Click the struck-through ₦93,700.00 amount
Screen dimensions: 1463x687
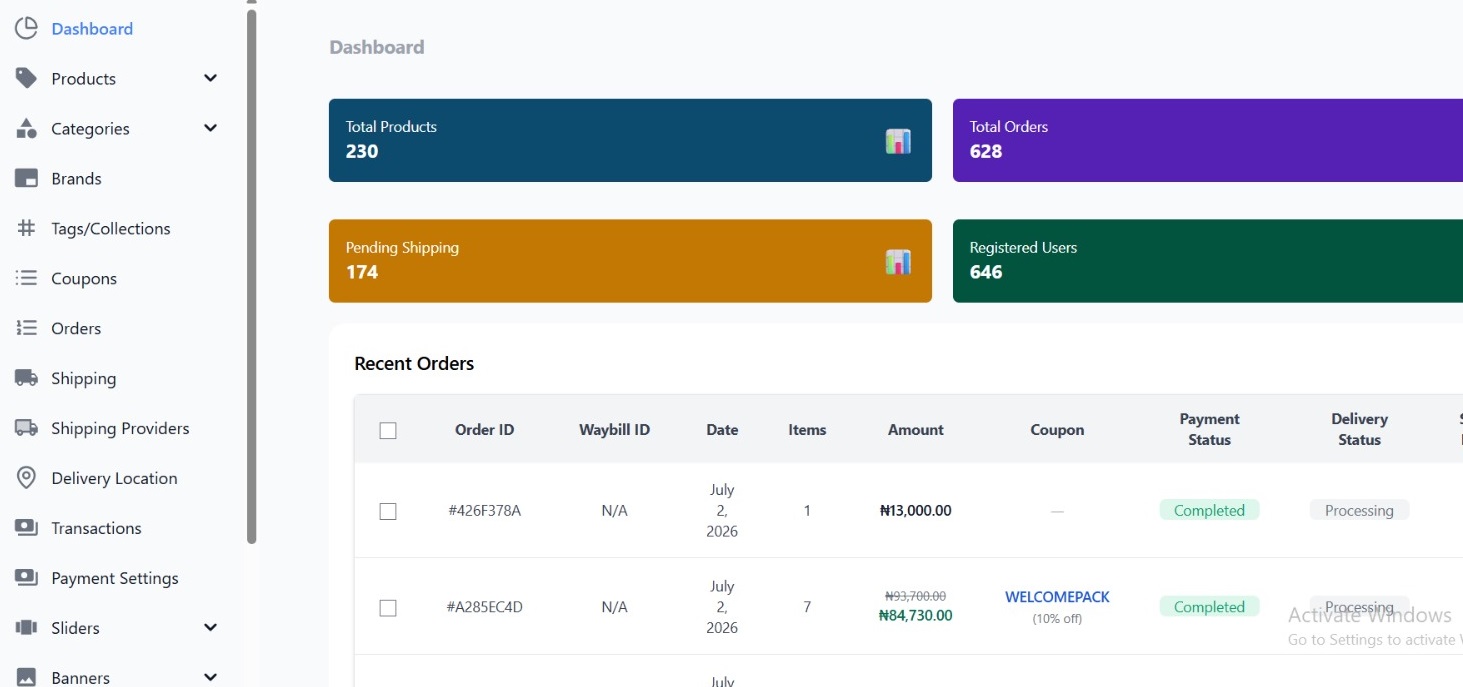coord(916,596)
